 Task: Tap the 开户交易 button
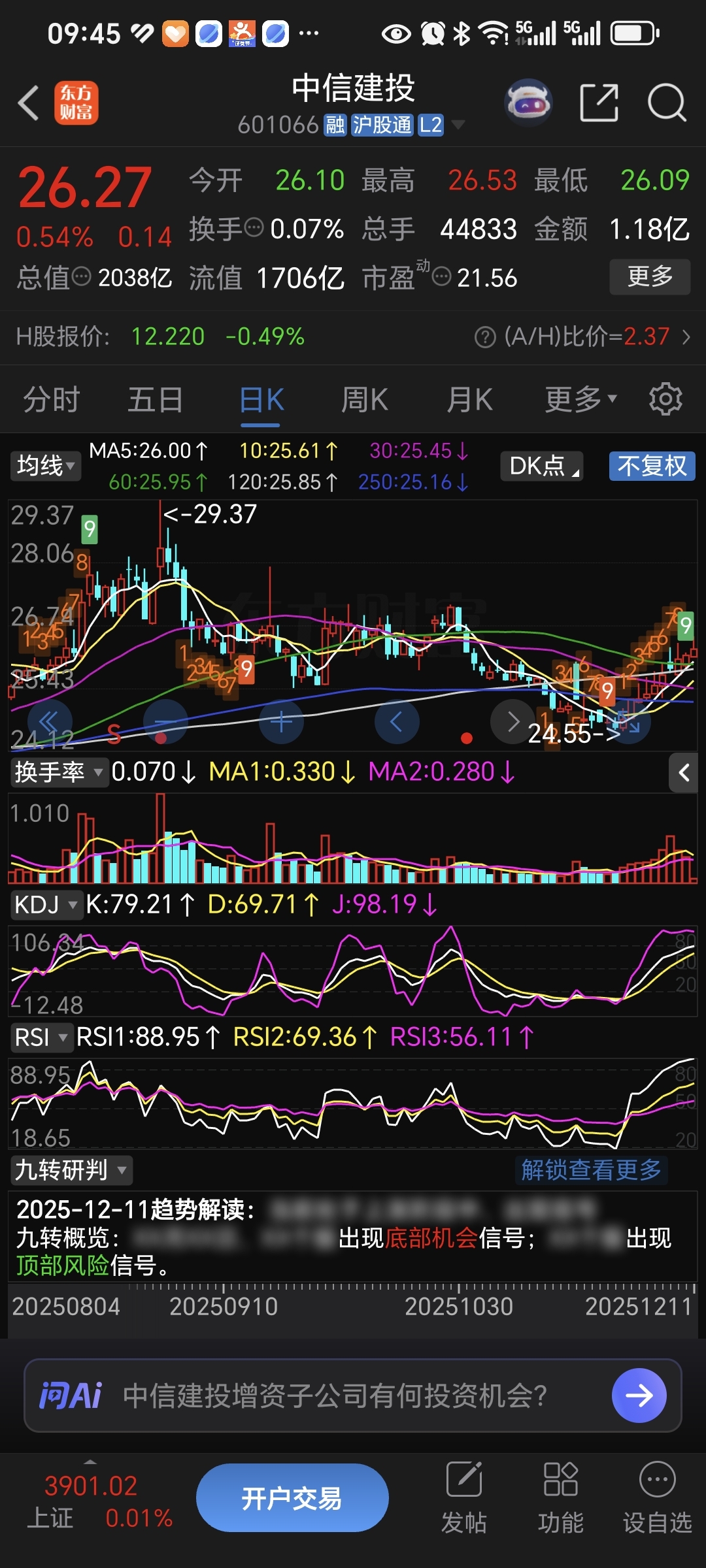(292, 1498)
